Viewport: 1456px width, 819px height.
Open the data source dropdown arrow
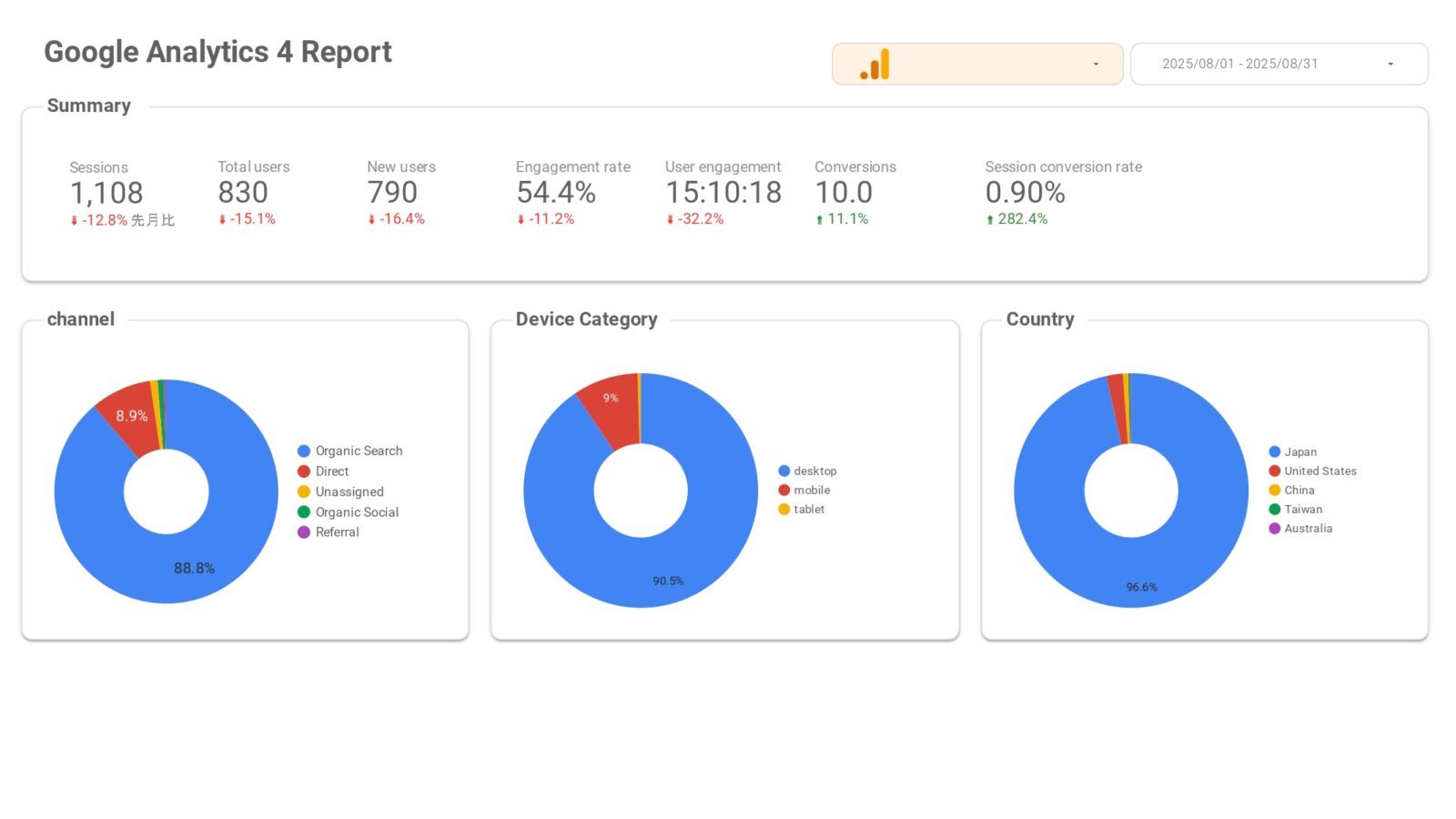tap(1096, 65)
